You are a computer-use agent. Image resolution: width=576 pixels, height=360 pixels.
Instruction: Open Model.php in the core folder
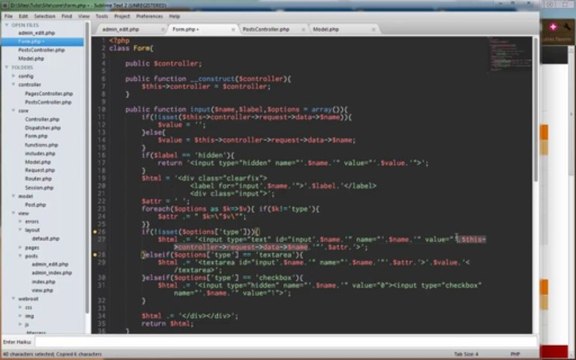click(x=38, y=162)
